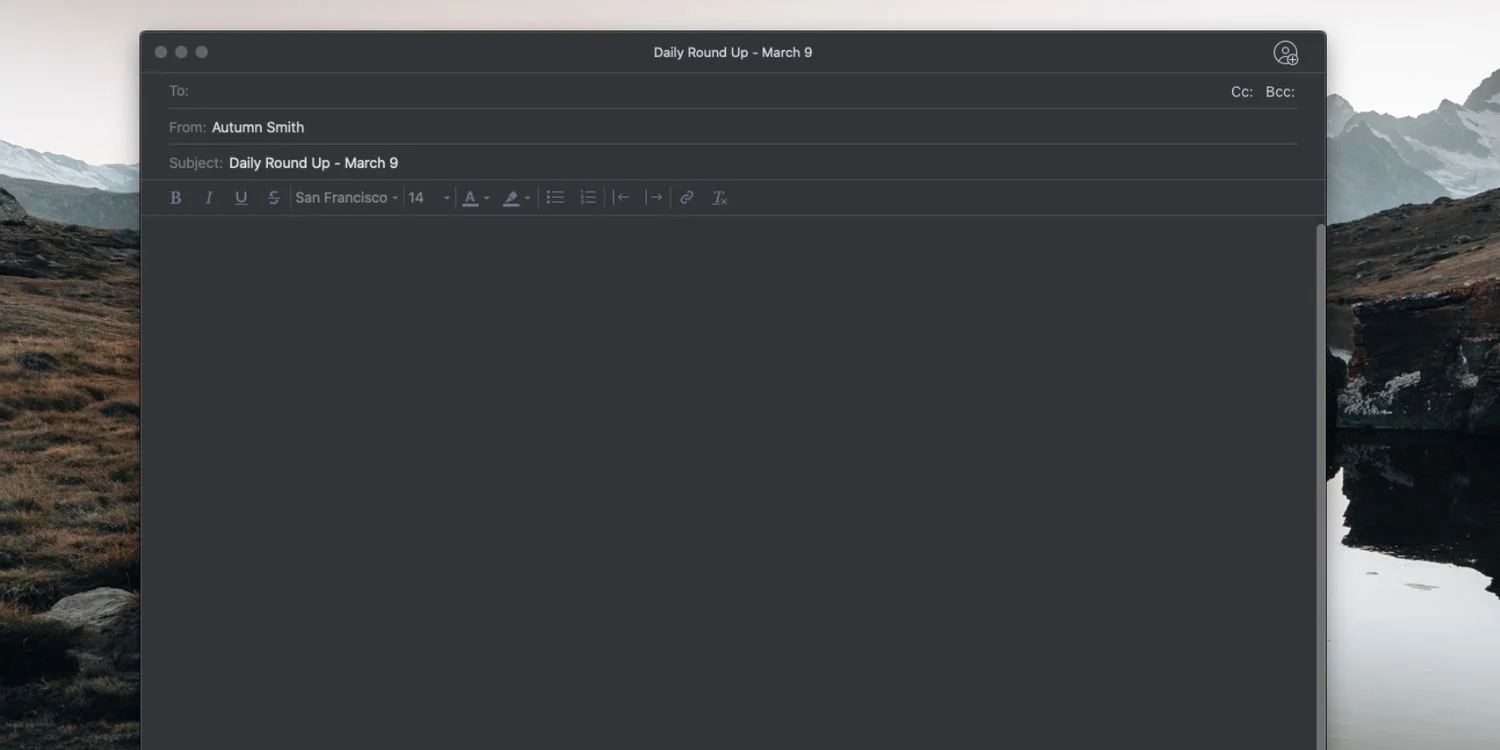
Task: Show the Bcc field
Action: coord(1280,92)
